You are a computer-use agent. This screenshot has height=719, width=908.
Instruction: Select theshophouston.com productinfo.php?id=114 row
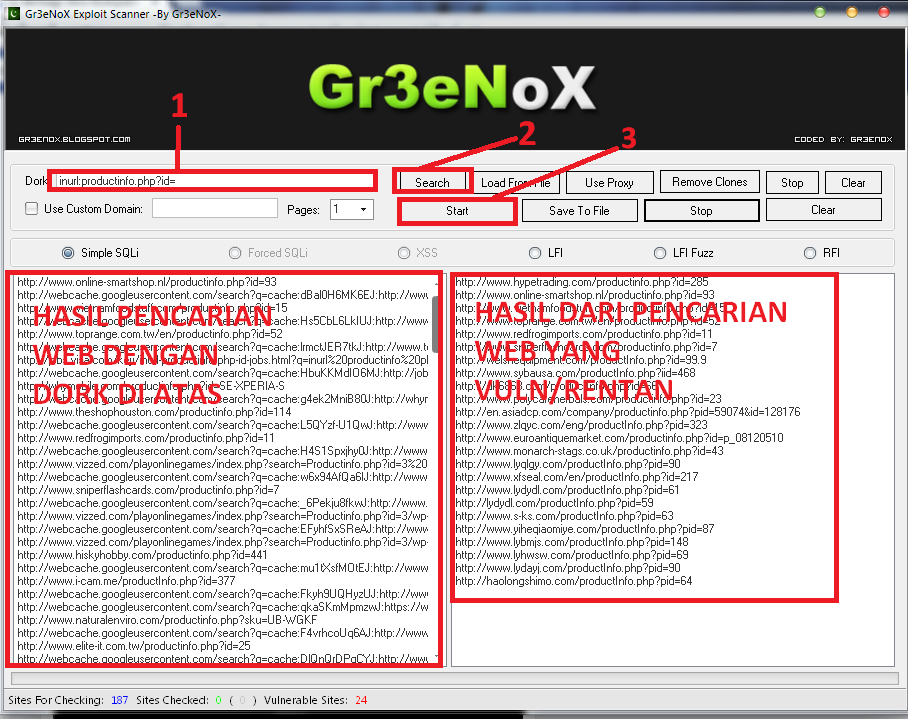(155, 412)
